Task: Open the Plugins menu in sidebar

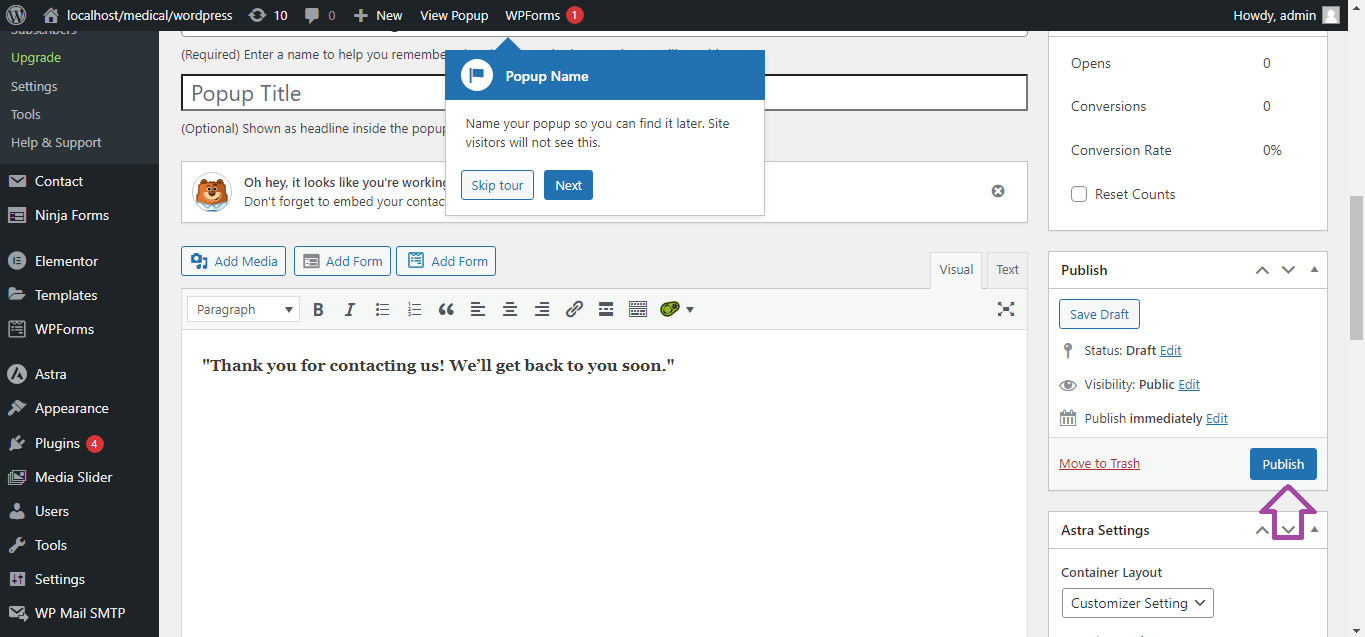Action: point(57,443)
